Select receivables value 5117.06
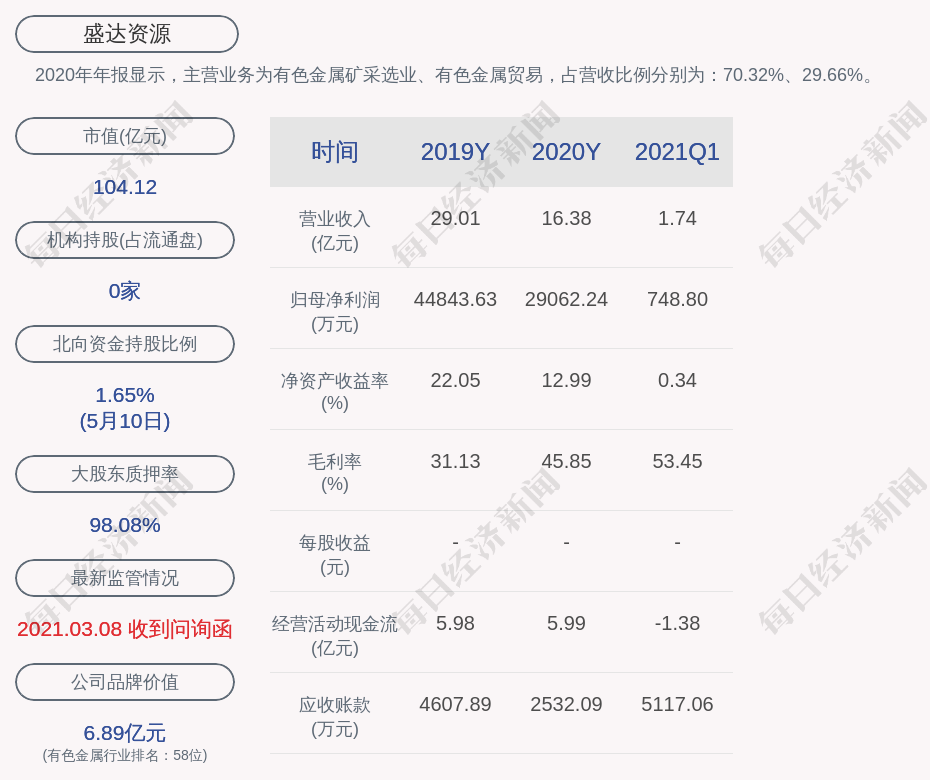The image size is (930, 780). coord(677,705)
